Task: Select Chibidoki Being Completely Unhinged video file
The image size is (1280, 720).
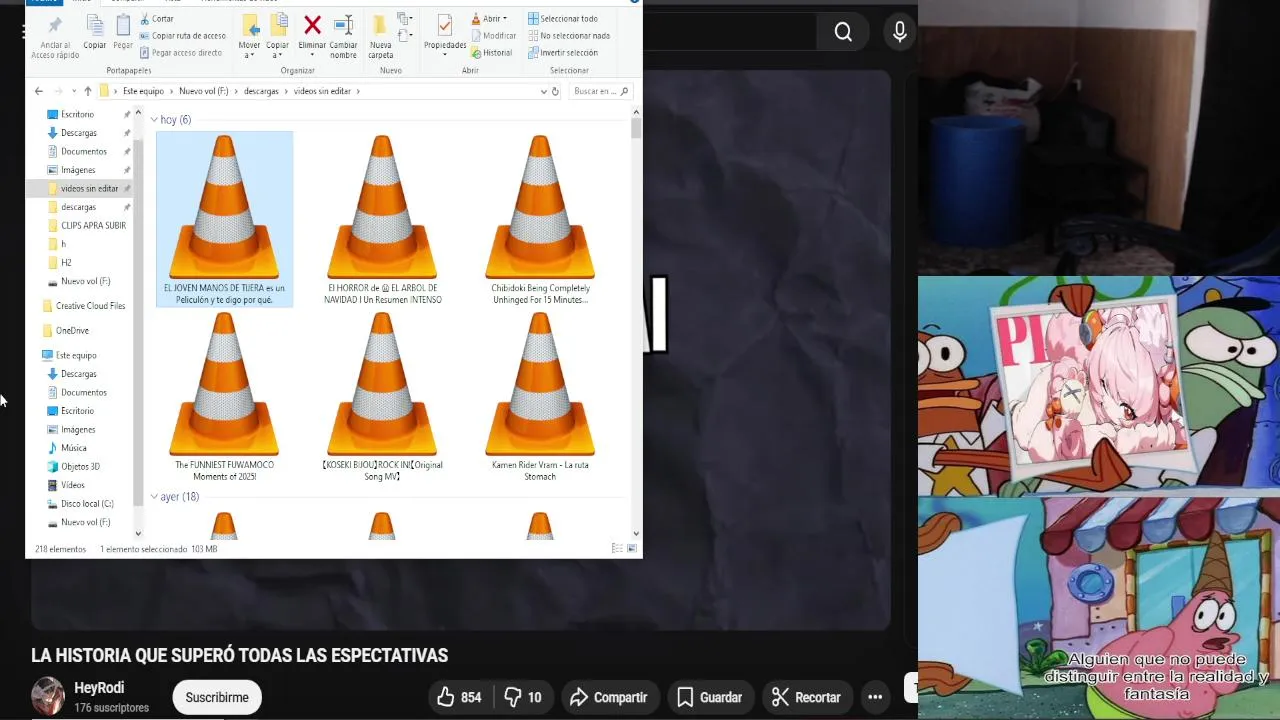Action: tap(540, 219)
